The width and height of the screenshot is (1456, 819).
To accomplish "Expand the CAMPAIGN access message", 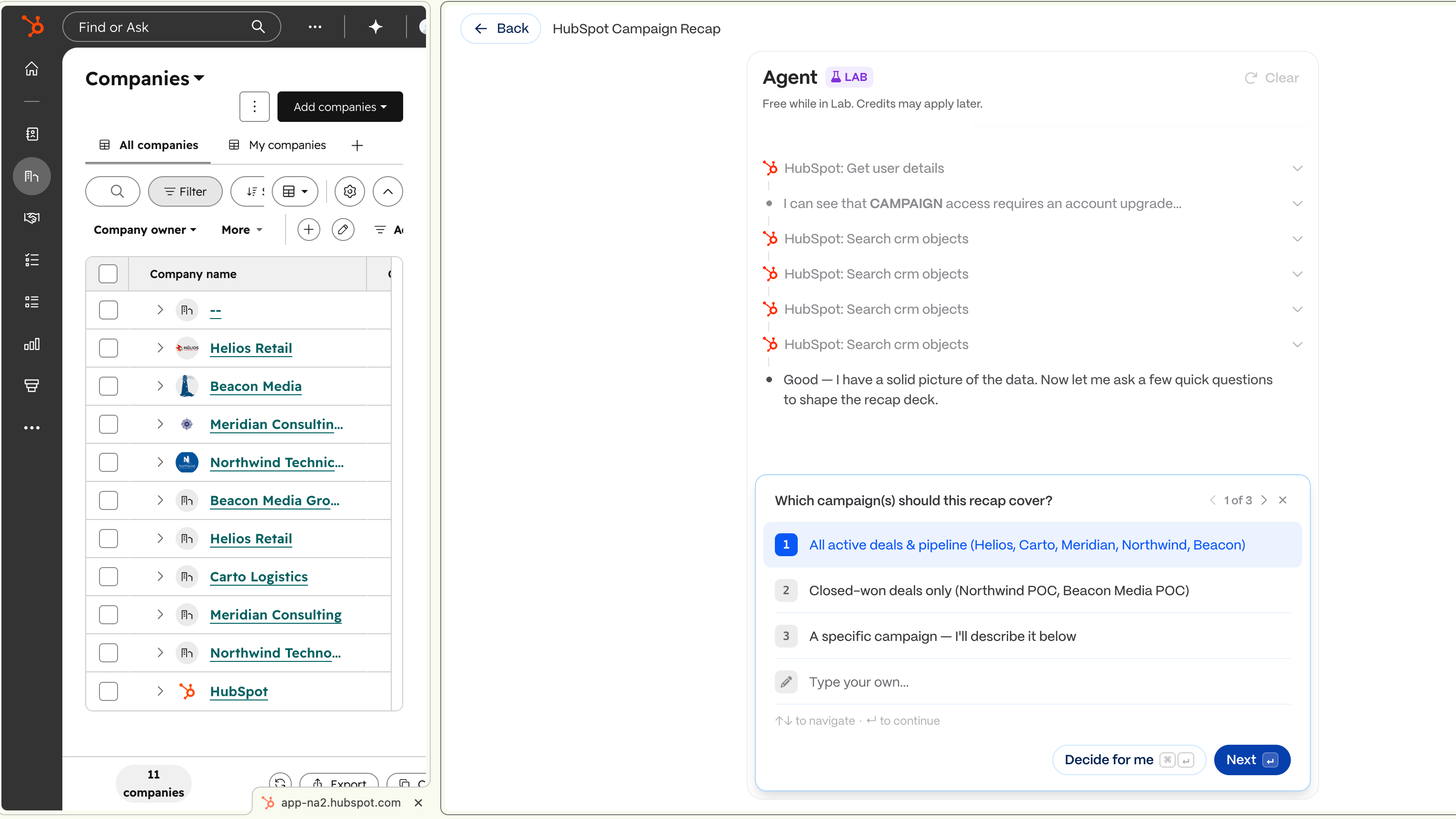I will tap(1297, 204).
